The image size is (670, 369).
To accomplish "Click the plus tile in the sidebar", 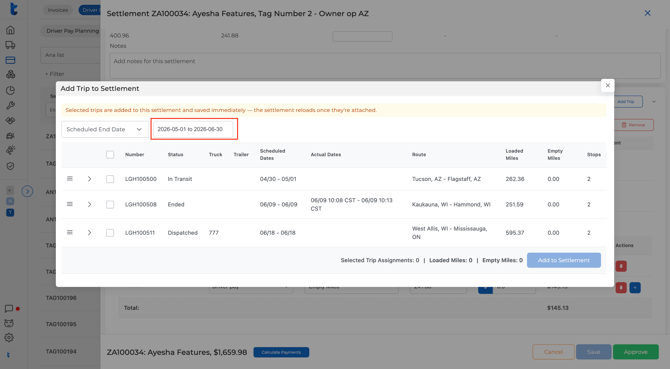I will click(x=10, y=190).
